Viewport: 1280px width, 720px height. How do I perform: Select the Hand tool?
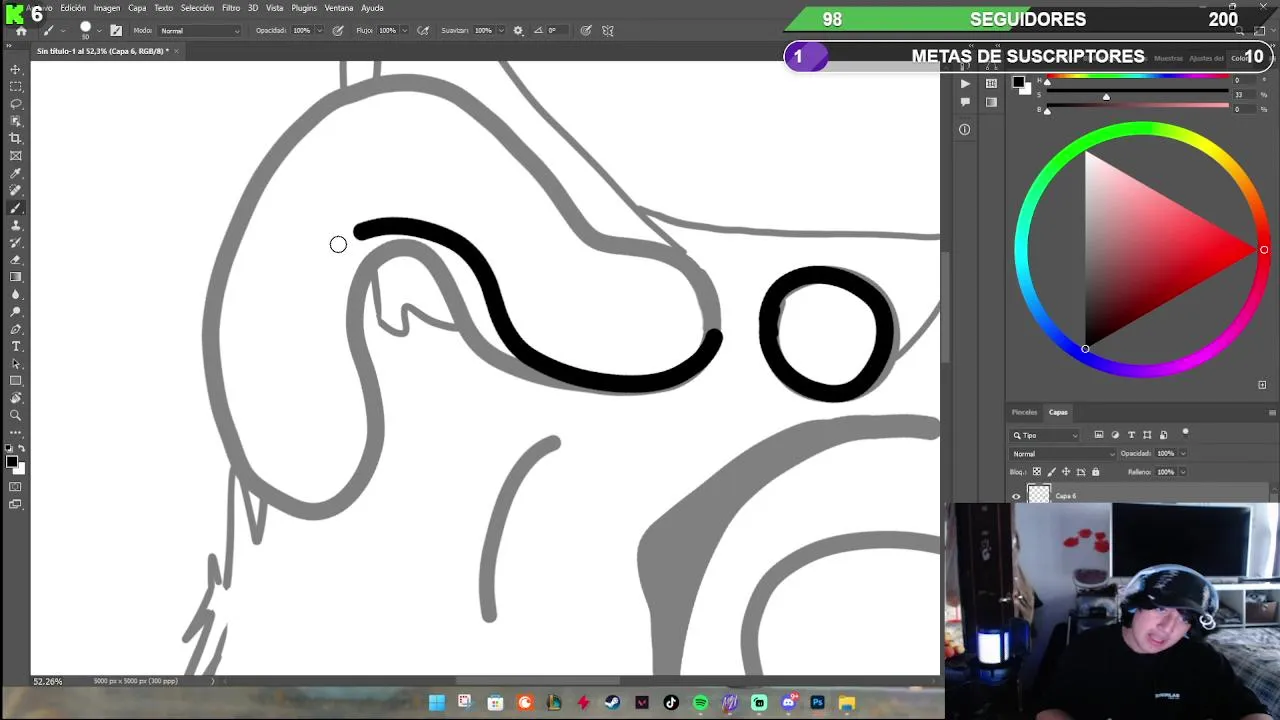[x=16, y=398]
